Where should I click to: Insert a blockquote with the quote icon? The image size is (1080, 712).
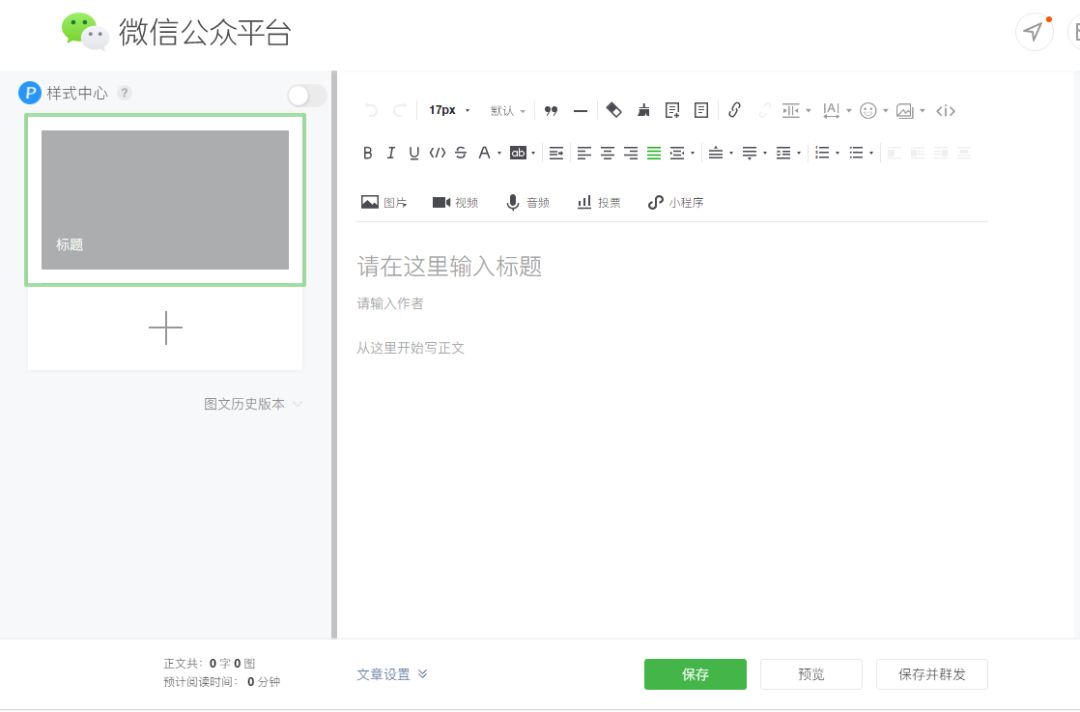551,111
